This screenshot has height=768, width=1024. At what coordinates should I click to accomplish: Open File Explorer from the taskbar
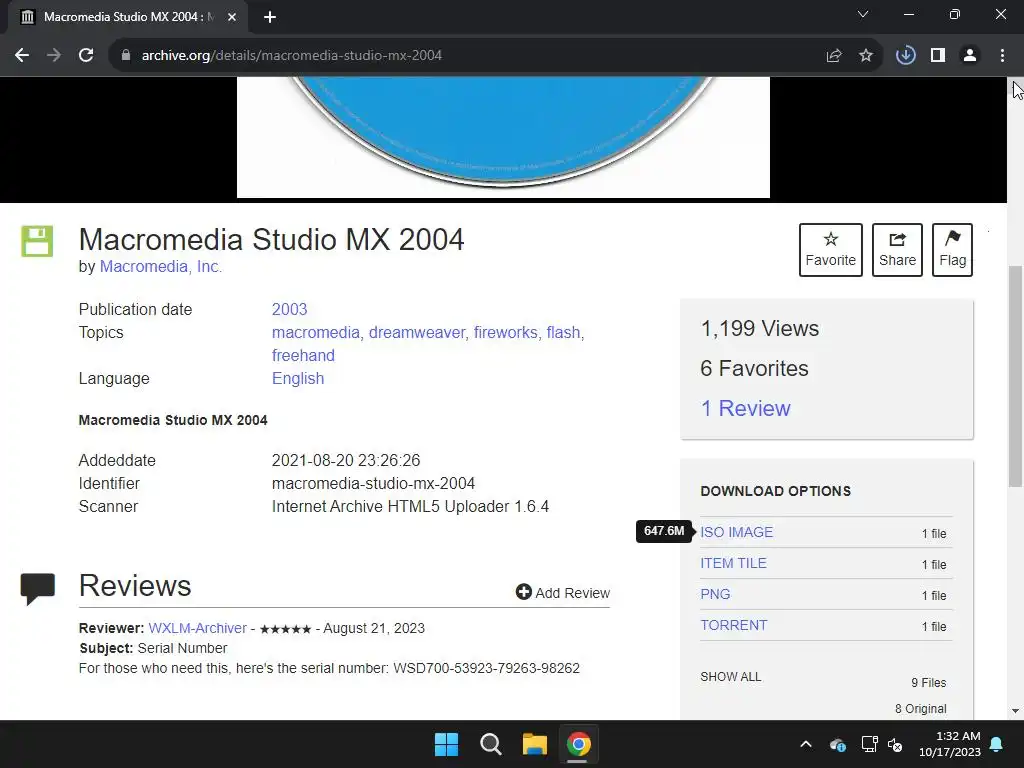click(x=534, y=744)
